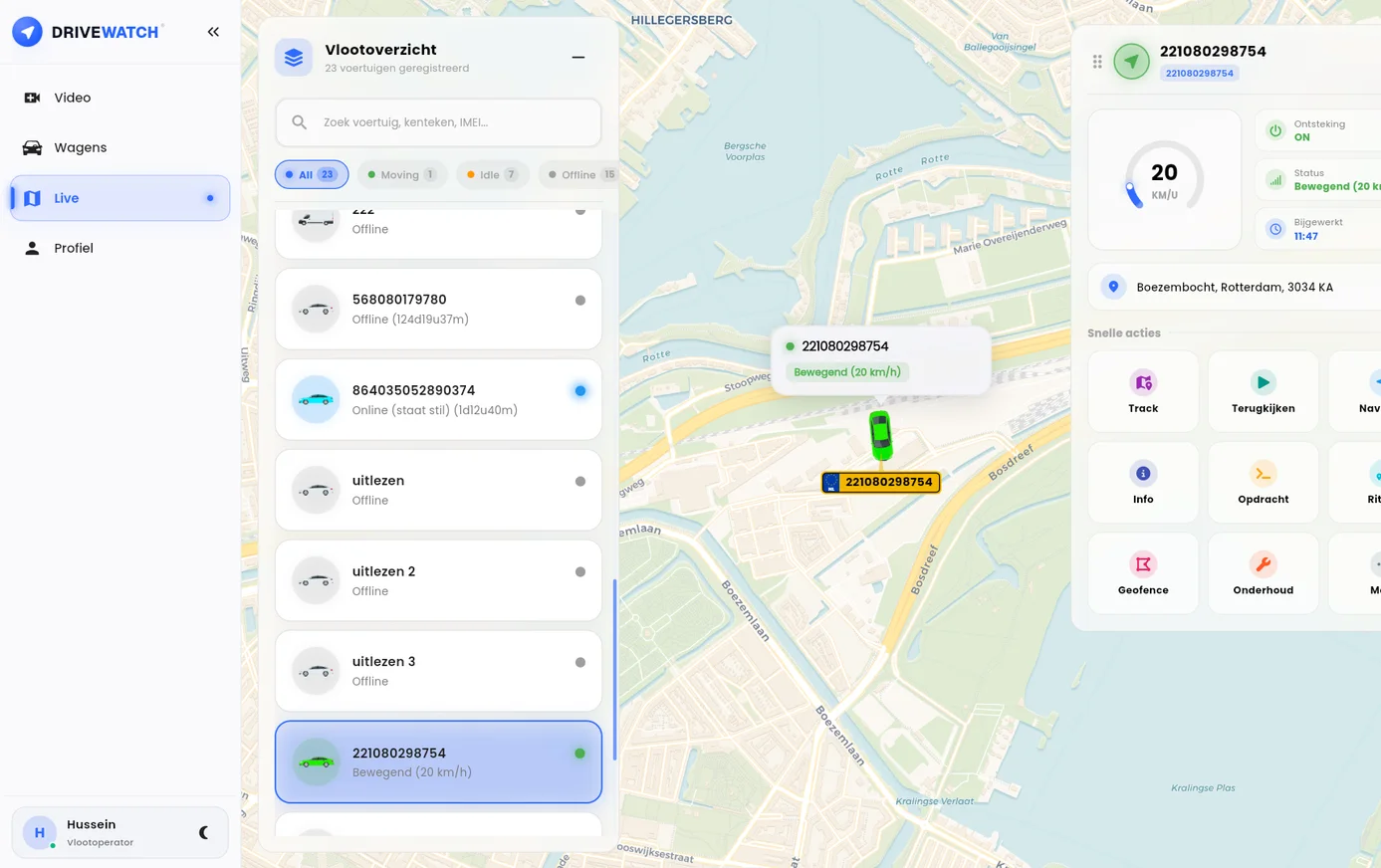Click the status dot of 568080179780

coord(580,300)
